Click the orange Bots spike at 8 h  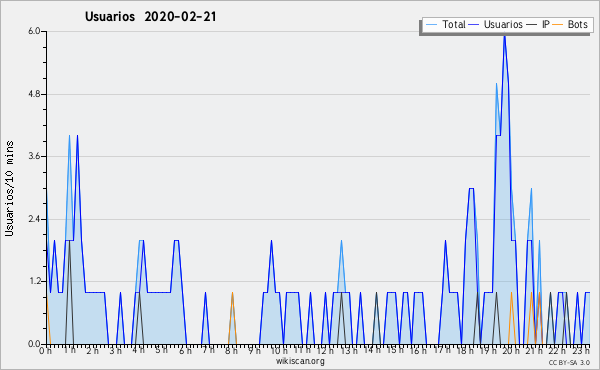(x=232, y=318)
